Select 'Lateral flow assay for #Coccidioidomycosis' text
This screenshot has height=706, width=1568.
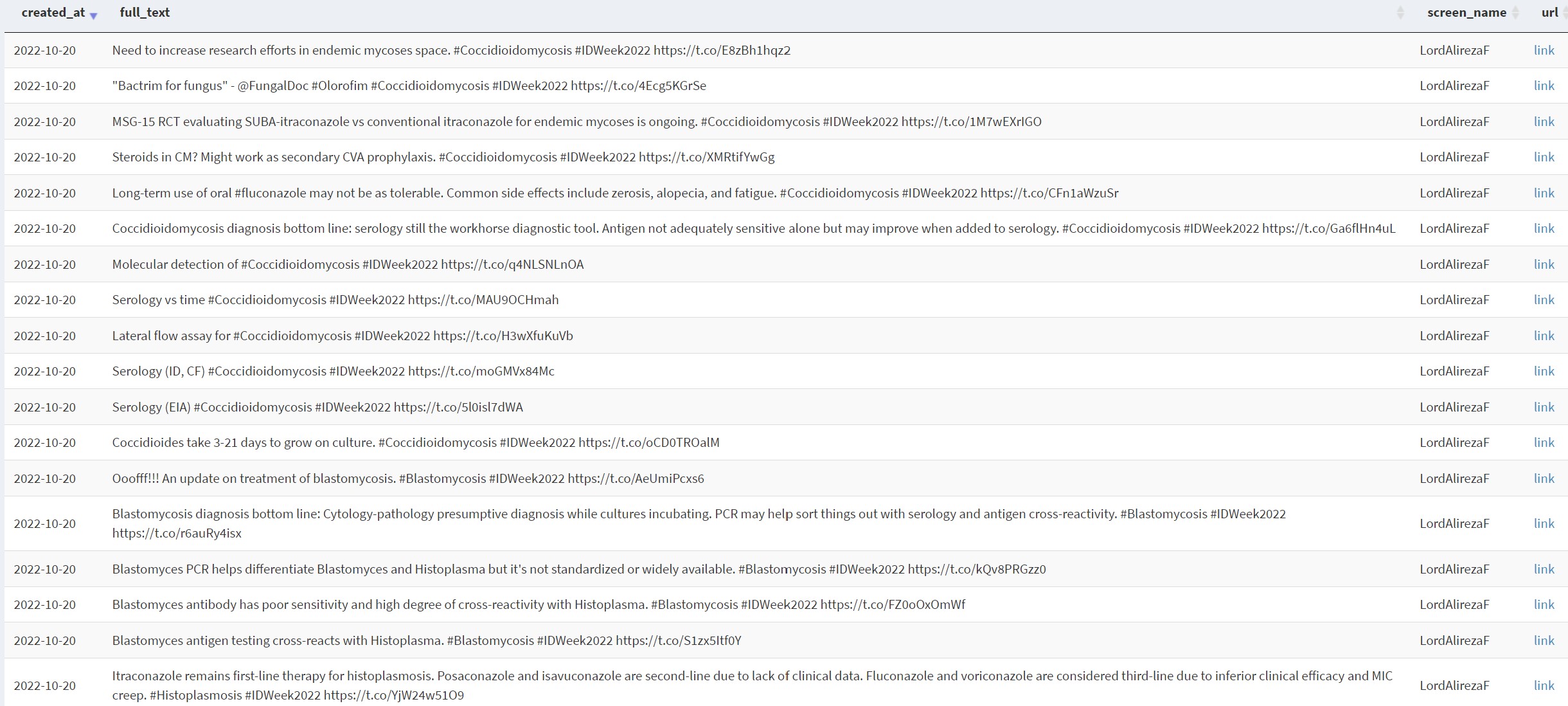tap(343, 336)
